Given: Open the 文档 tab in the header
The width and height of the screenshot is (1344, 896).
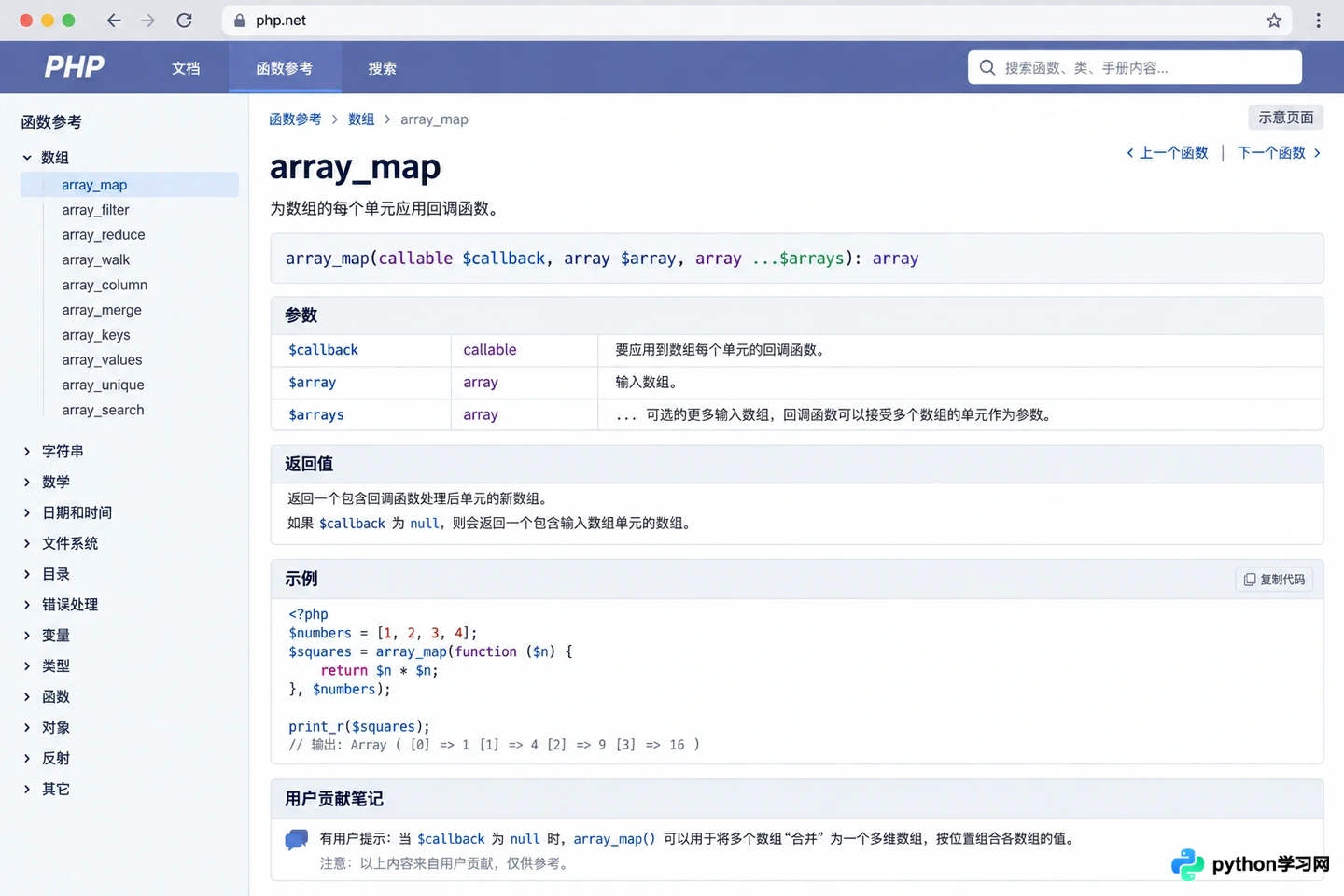Looking at the screenshot, I should pyautogui.click(x=186, y=68).
